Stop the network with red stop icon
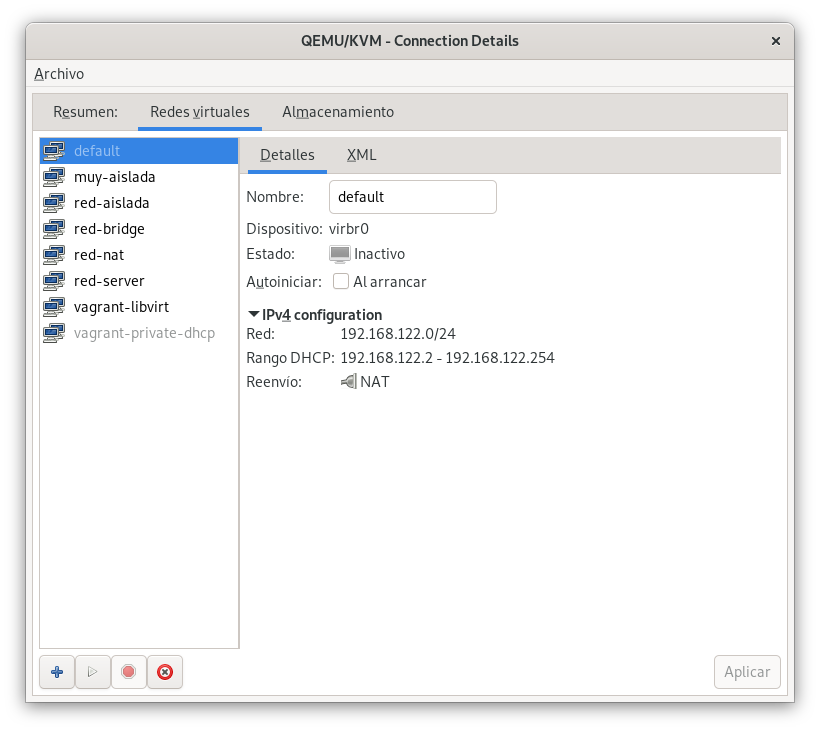 (x=129, y=672)
